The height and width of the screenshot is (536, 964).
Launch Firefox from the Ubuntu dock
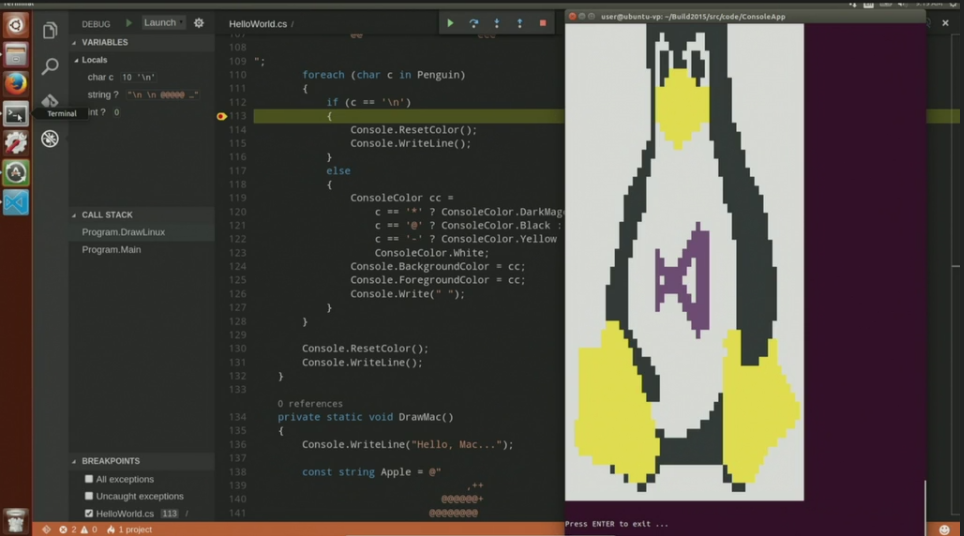pos(16,84)
